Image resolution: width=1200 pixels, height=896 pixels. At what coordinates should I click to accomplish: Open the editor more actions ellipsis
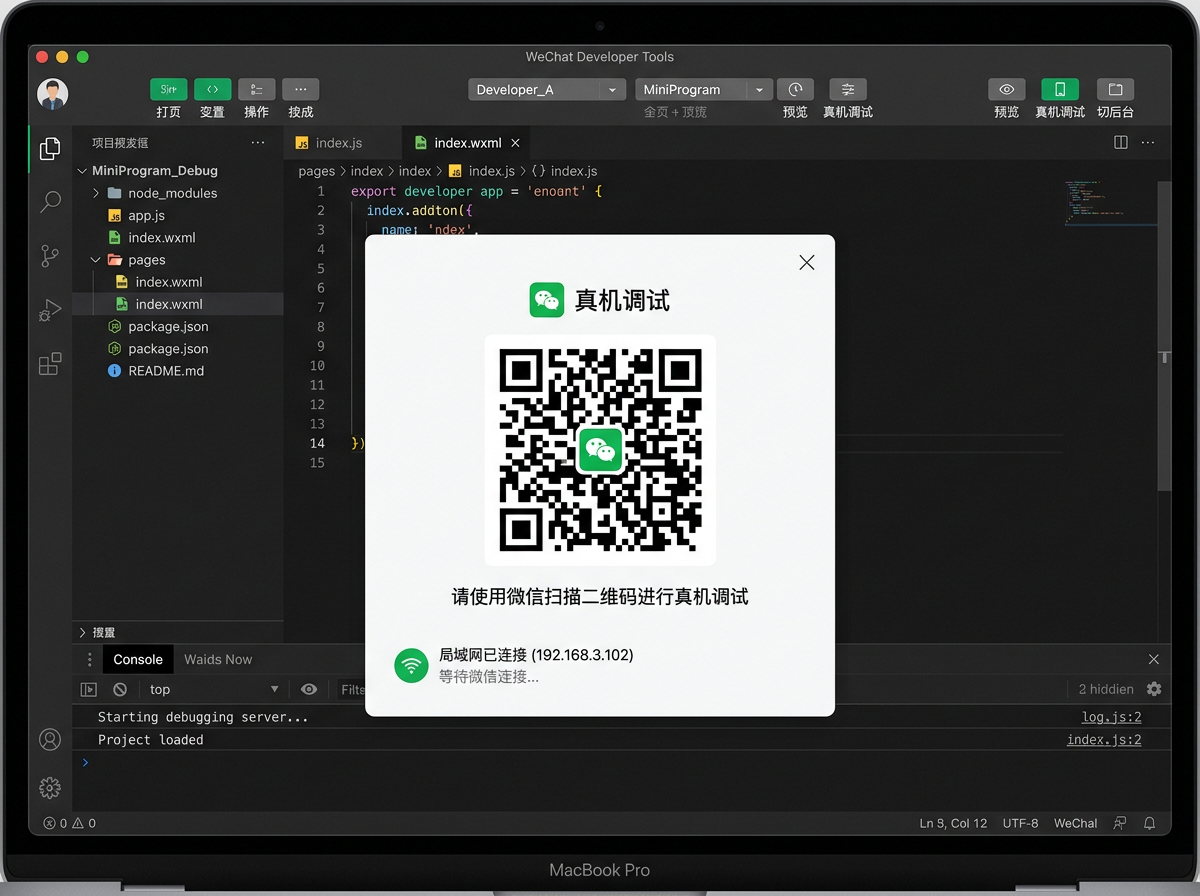1148,143
